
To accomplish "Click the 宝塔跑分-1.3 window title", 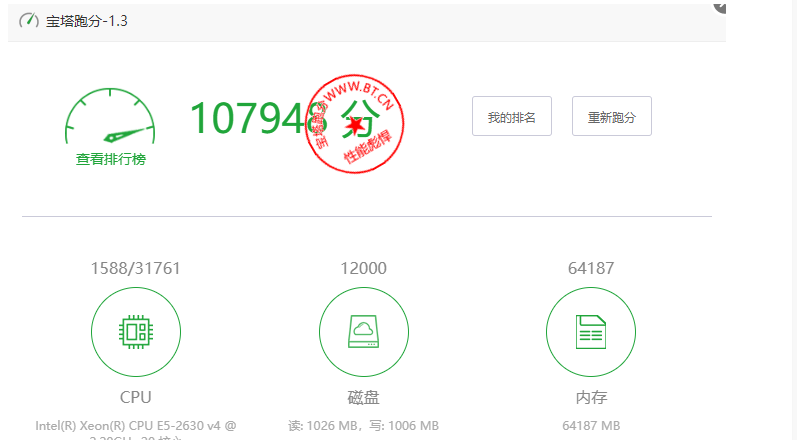I will pyautogui.click(x=87, y=20).
